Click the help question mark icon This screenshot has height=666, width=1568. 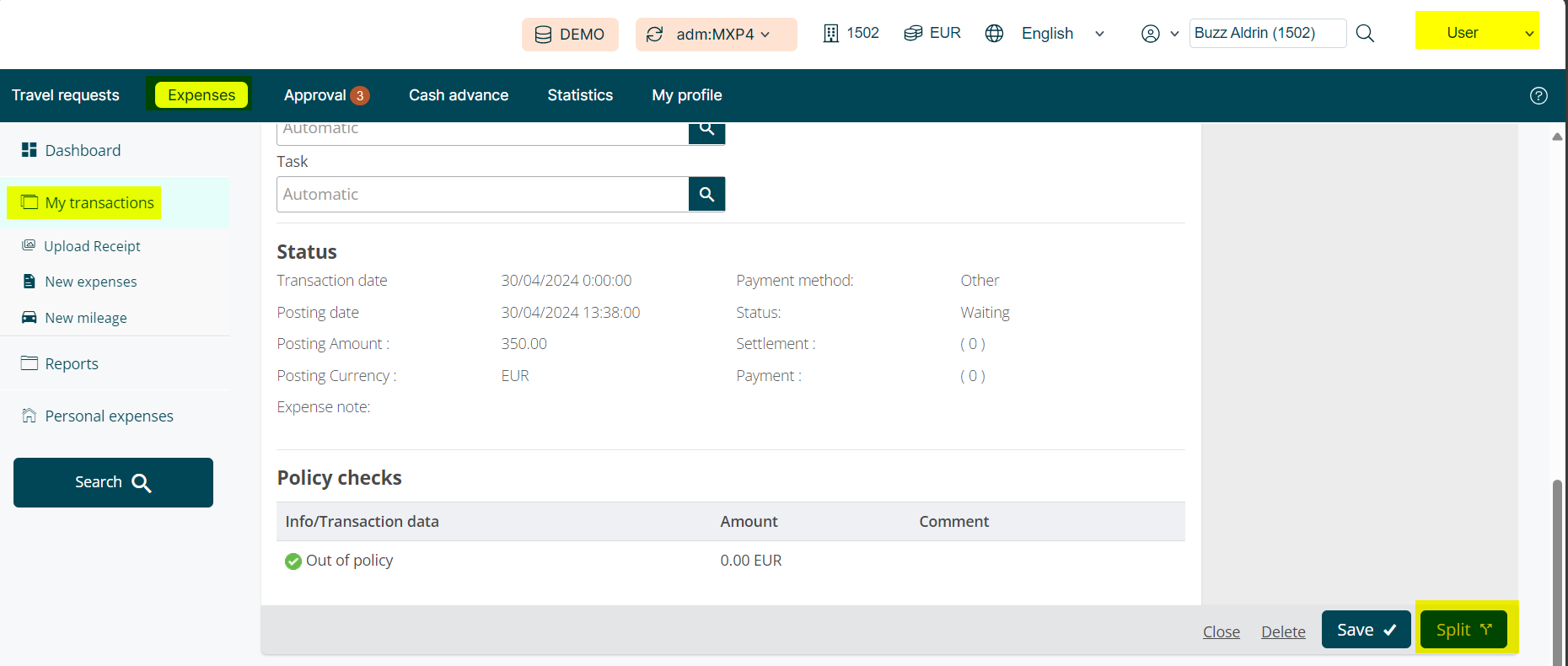tap(1538, 95)
